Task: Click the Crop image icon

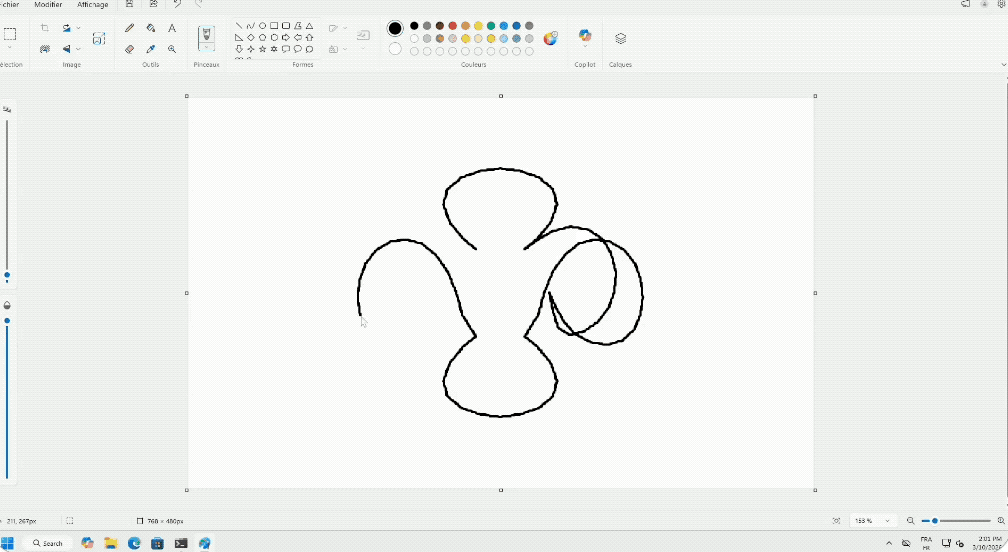Action: (44, 28)
